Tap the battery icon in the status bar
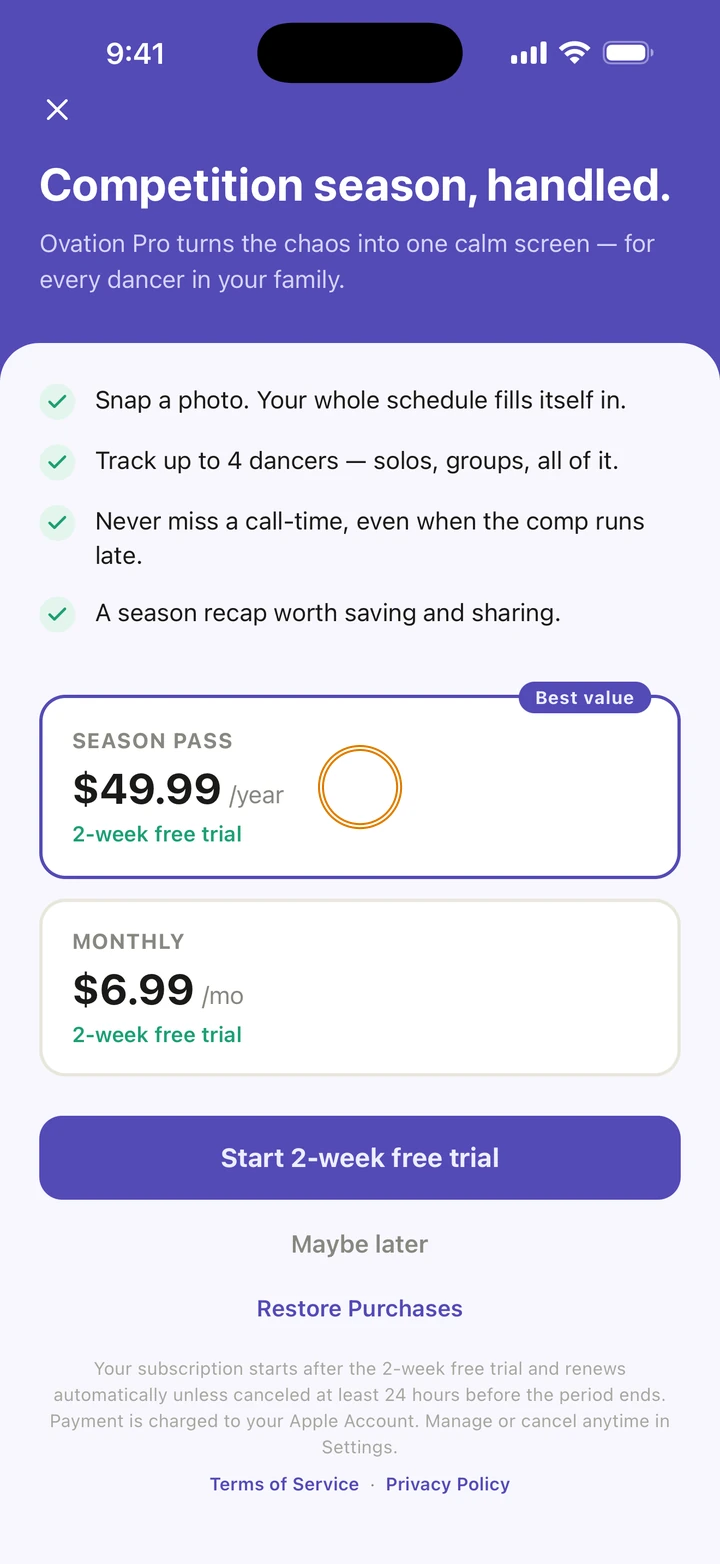 [628, 53]
